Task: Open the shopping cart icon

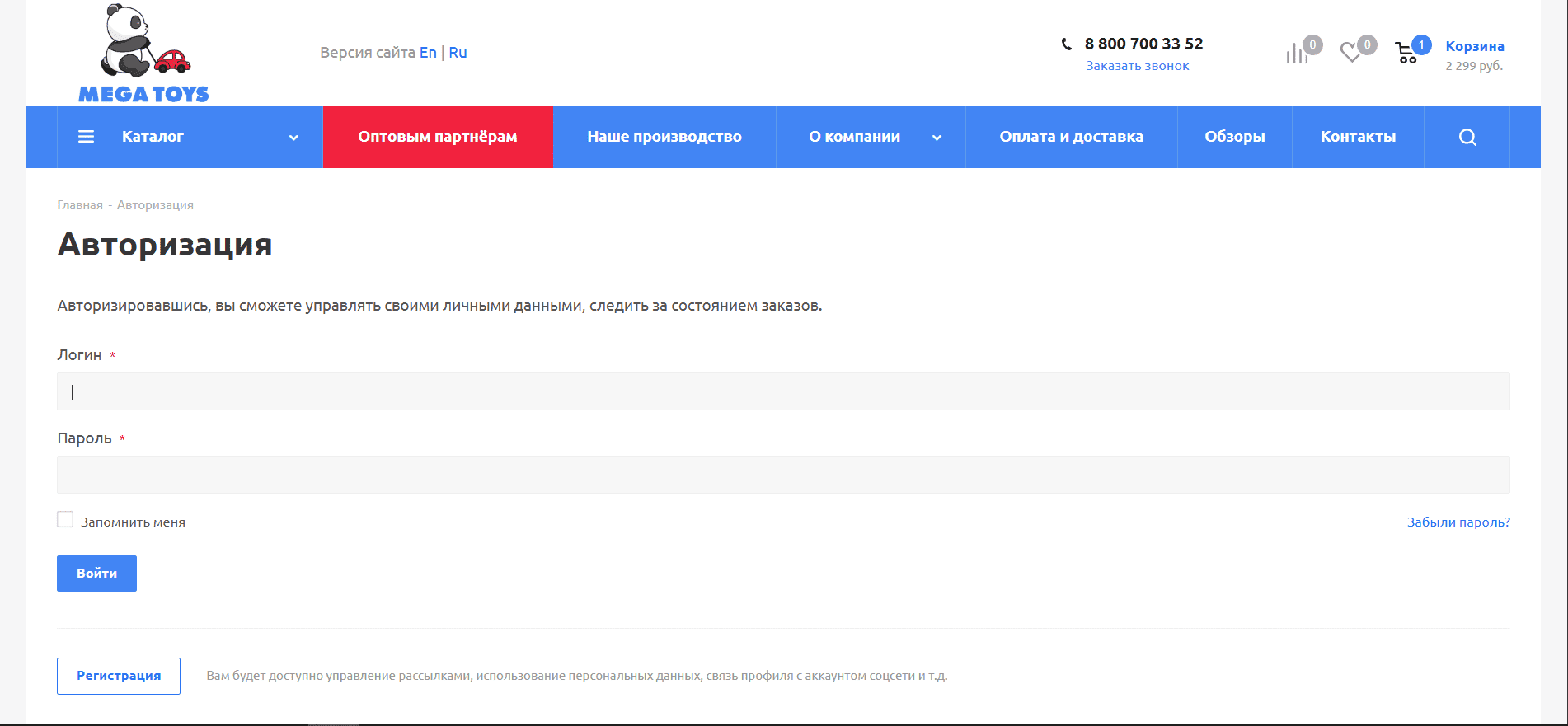Action: click(x=1406, y=54)
